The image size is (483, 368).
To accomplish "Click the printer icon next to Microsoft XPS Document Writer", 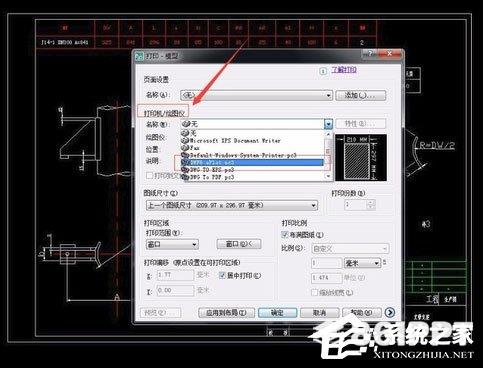I will tap(185, 140).
